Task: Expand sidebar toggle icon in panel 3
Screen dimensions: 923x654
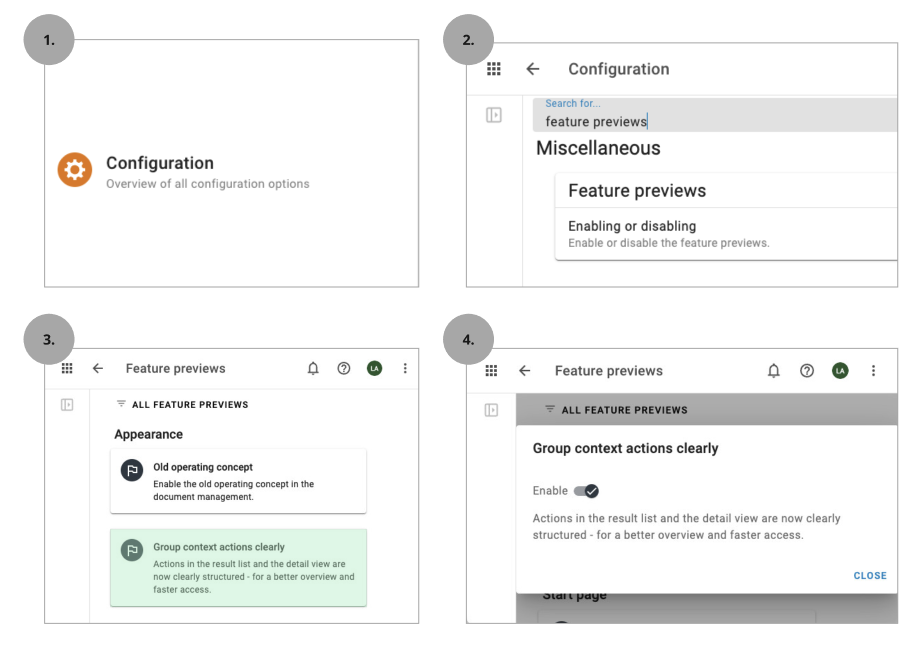Action: point(67,405)
